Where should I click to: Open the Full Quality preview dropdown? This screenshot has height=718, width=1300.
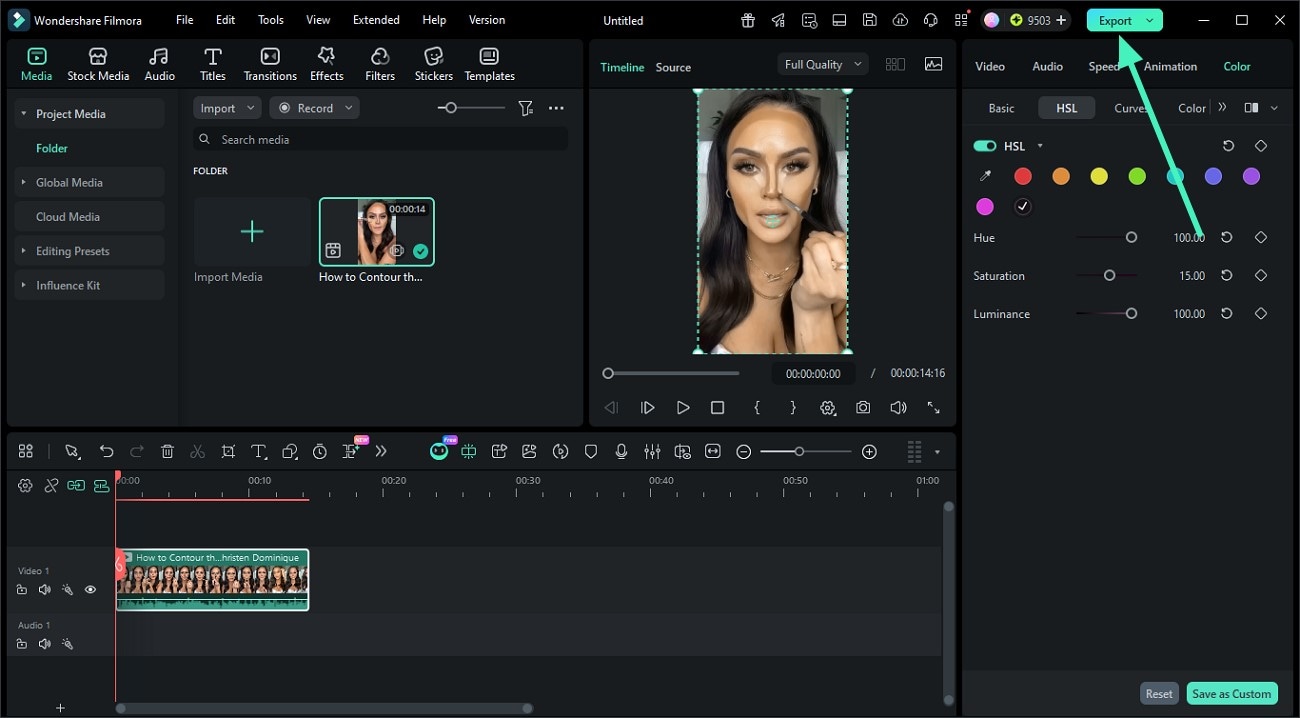click(822, 63)
